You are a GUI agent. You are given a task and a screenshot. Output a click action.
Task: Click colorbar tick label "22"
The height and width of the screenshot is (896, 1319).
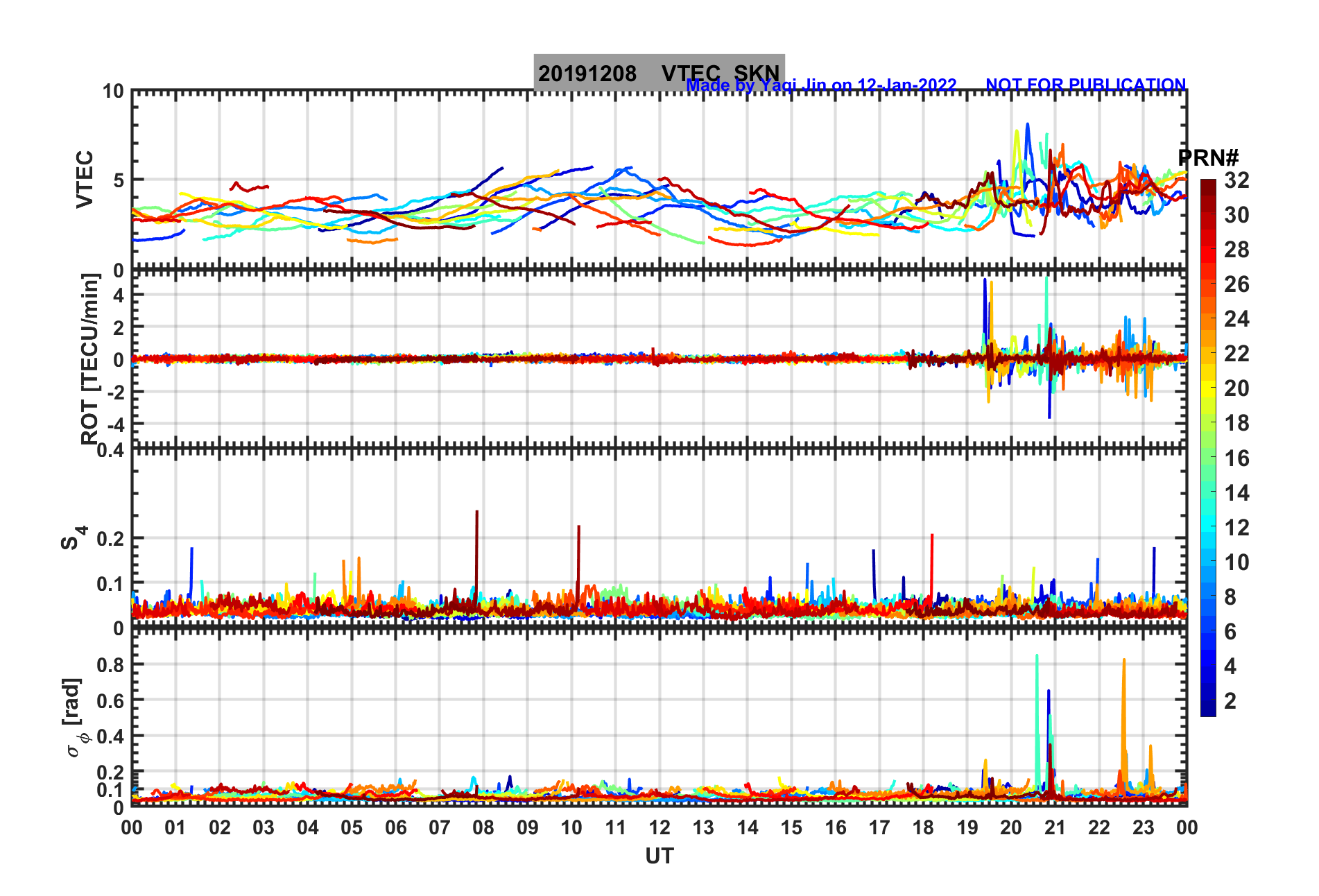1236,354
